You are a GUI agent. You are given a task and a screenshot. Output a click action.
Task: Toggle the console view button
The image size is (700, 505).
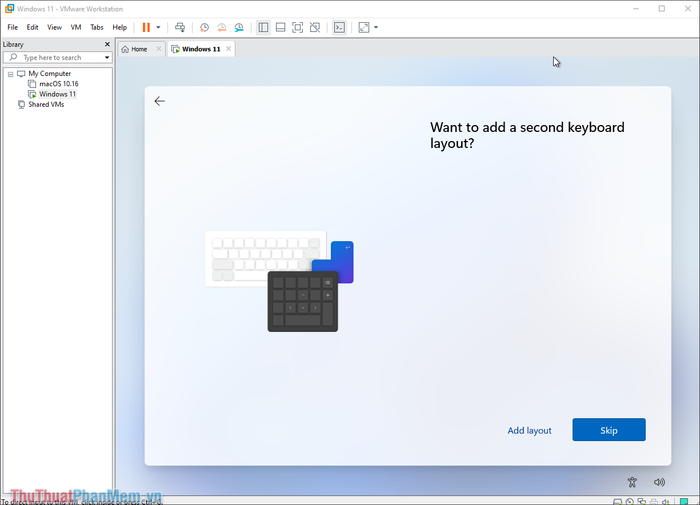click(339, 27)
